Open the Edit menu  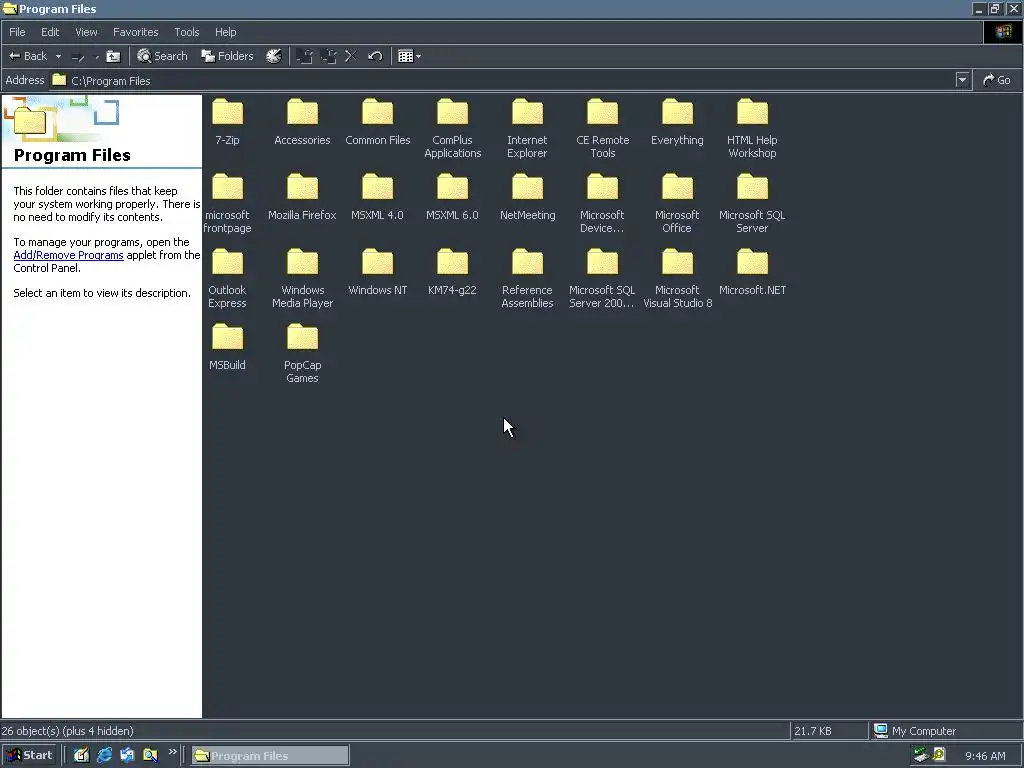pyautogui.click(x=50, y=32)
